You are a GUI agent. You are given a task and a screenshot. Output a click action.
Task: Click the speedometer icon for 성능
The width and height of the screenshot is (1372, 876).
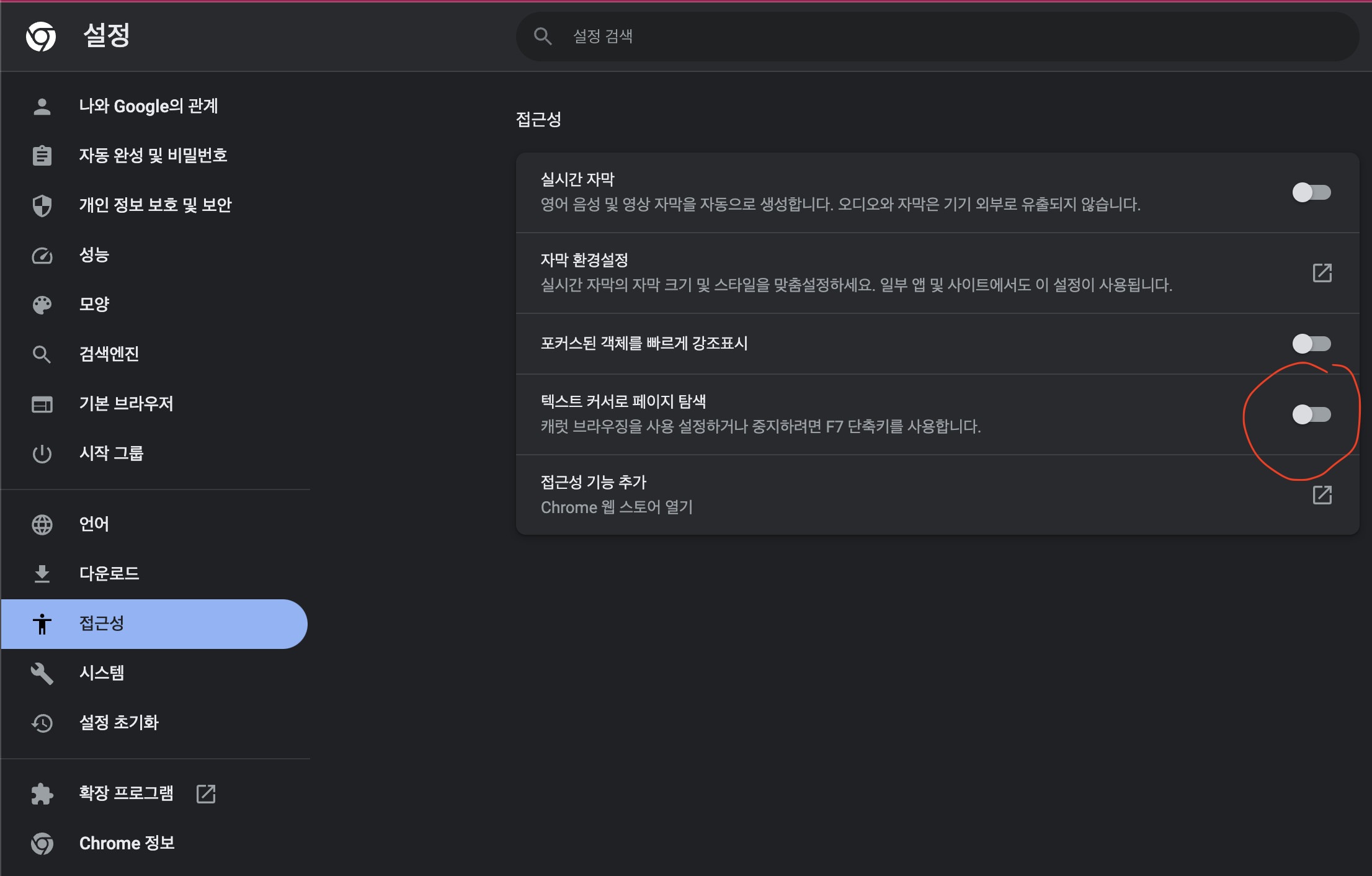pyautogui.click(x=42, y=256)
